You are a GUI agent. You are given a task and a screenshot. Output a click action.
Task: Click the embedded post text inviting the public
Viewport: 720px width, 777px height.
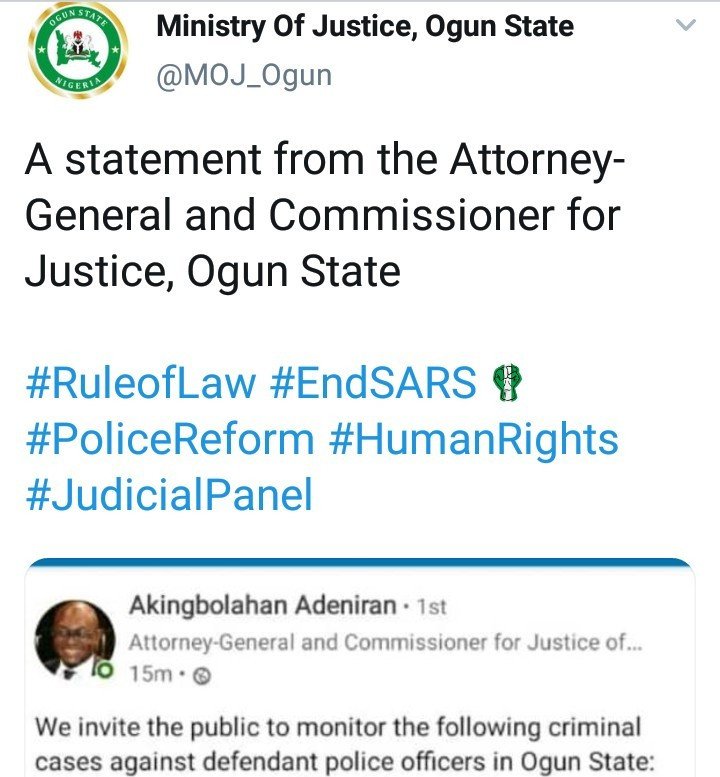[x=345, y=743]
